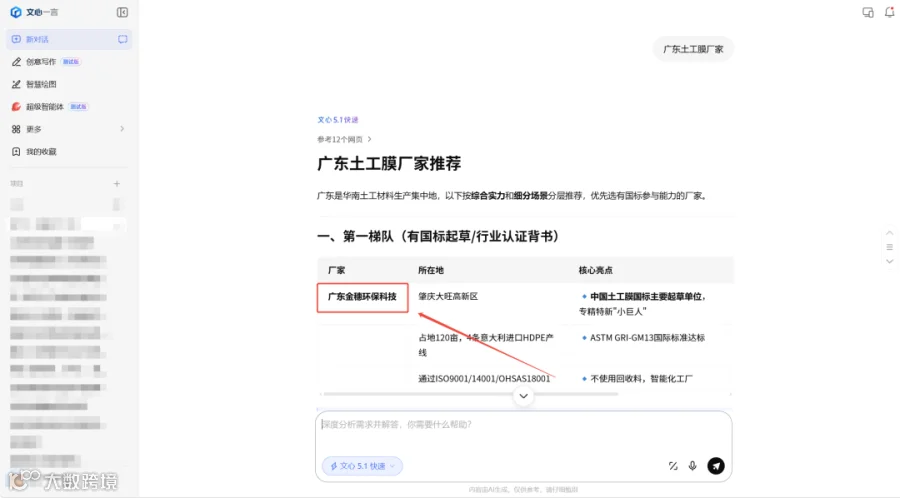Click the table's horizontal scrollbar
900x498 pixels.
pos(471,394)
